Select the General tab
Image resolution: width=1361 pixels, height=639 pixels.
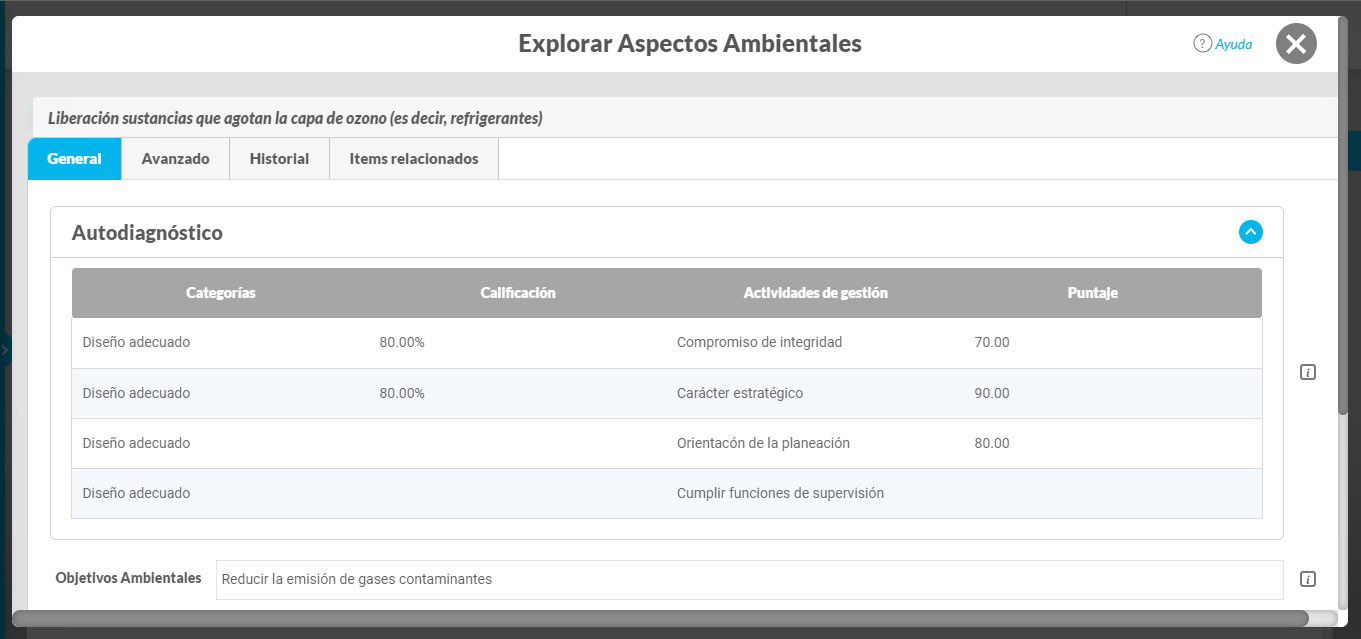click(75, 159)
